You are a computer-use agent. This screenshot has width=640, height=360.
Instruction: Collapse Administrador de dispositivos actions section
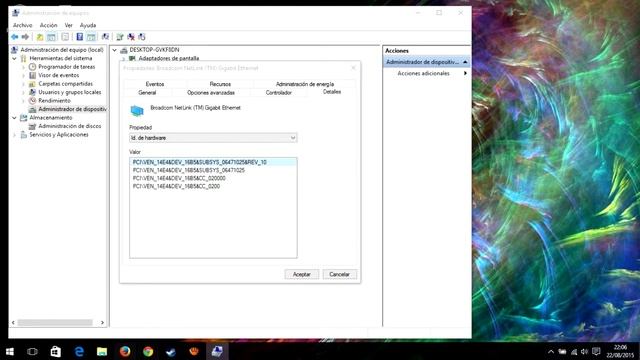click(x=465, y=62)
